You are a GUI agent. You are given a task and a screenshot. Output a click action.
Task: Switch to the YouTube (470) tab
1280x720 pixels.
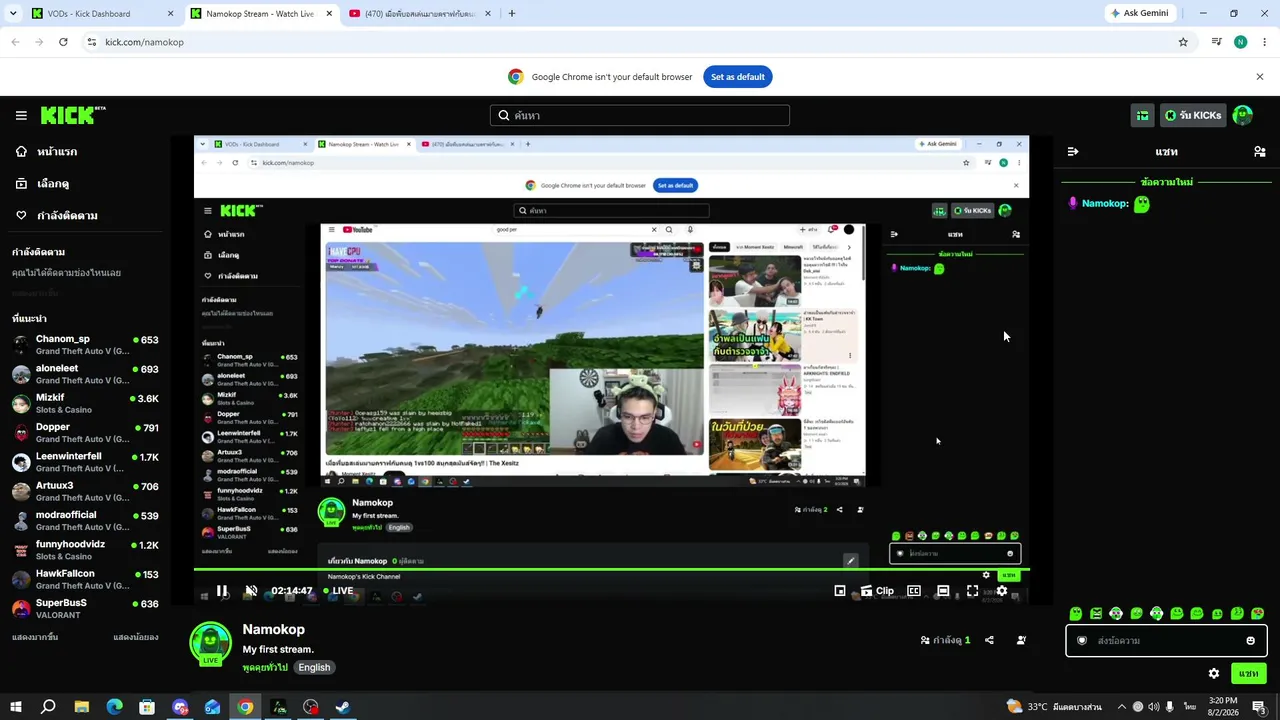[x=420, y=14]
